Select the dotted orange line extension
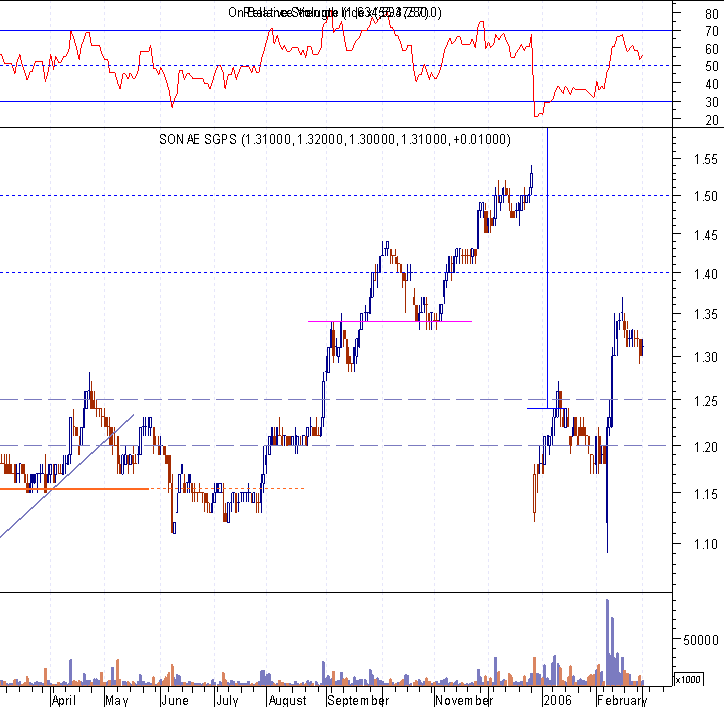This screenshot has width=724, height=707. 227,488
